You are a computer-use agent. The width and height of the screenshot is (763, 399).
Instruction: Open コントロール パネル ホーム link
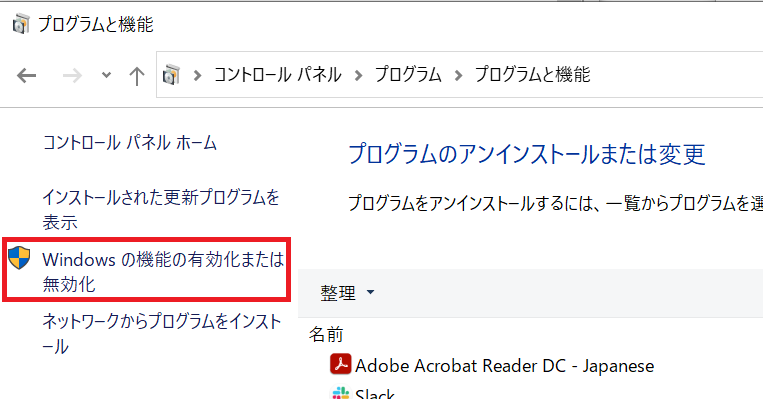pyautogui.click(x=129, y=143)
